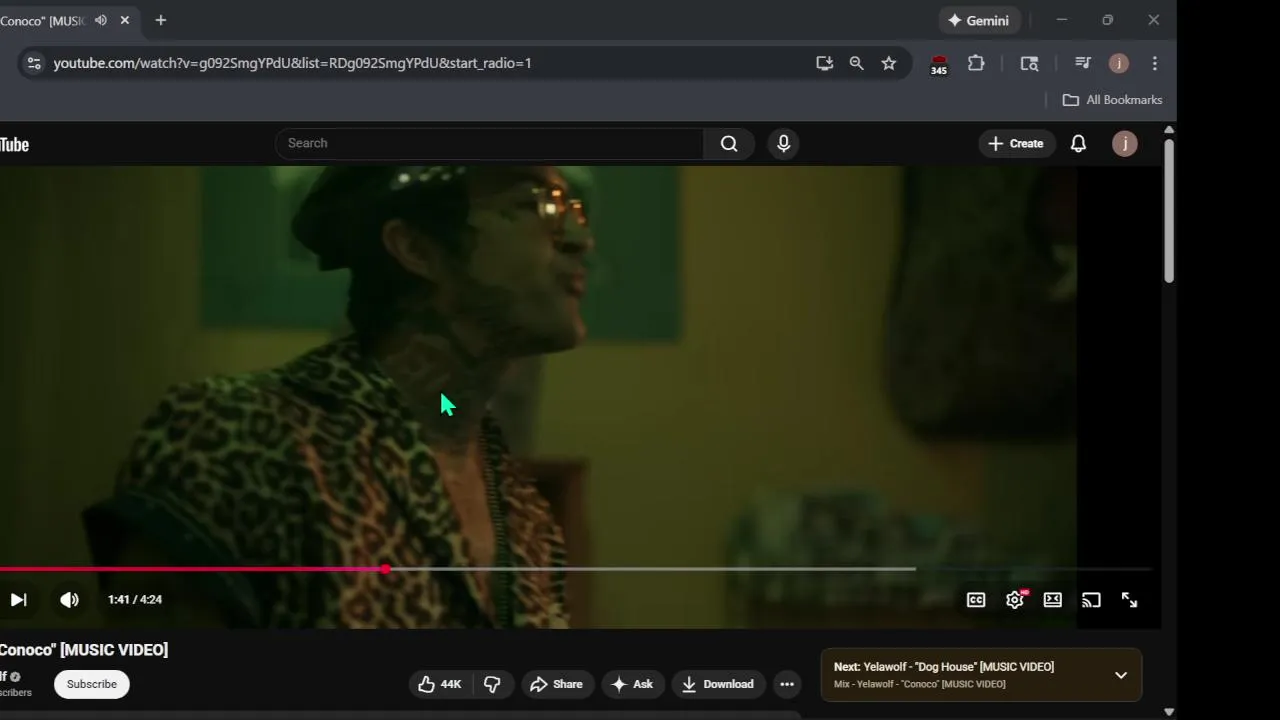This screenshot has height=720, width=1280.
Task: Open Chrome extensions puzzle icon
Action: (x=976, y=63)
